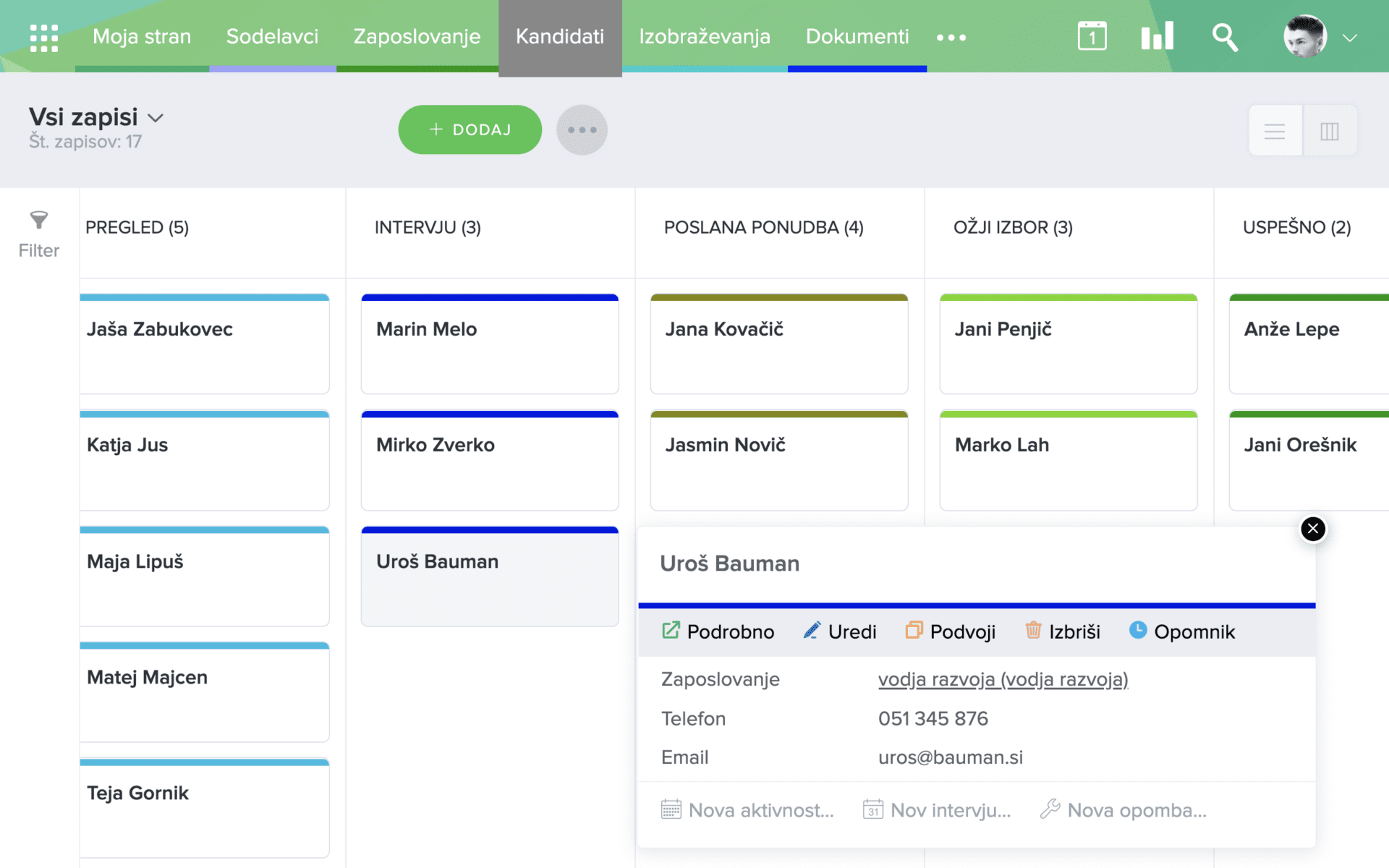
Task: Open the Katja Jus card
Action: click(204, 460)
